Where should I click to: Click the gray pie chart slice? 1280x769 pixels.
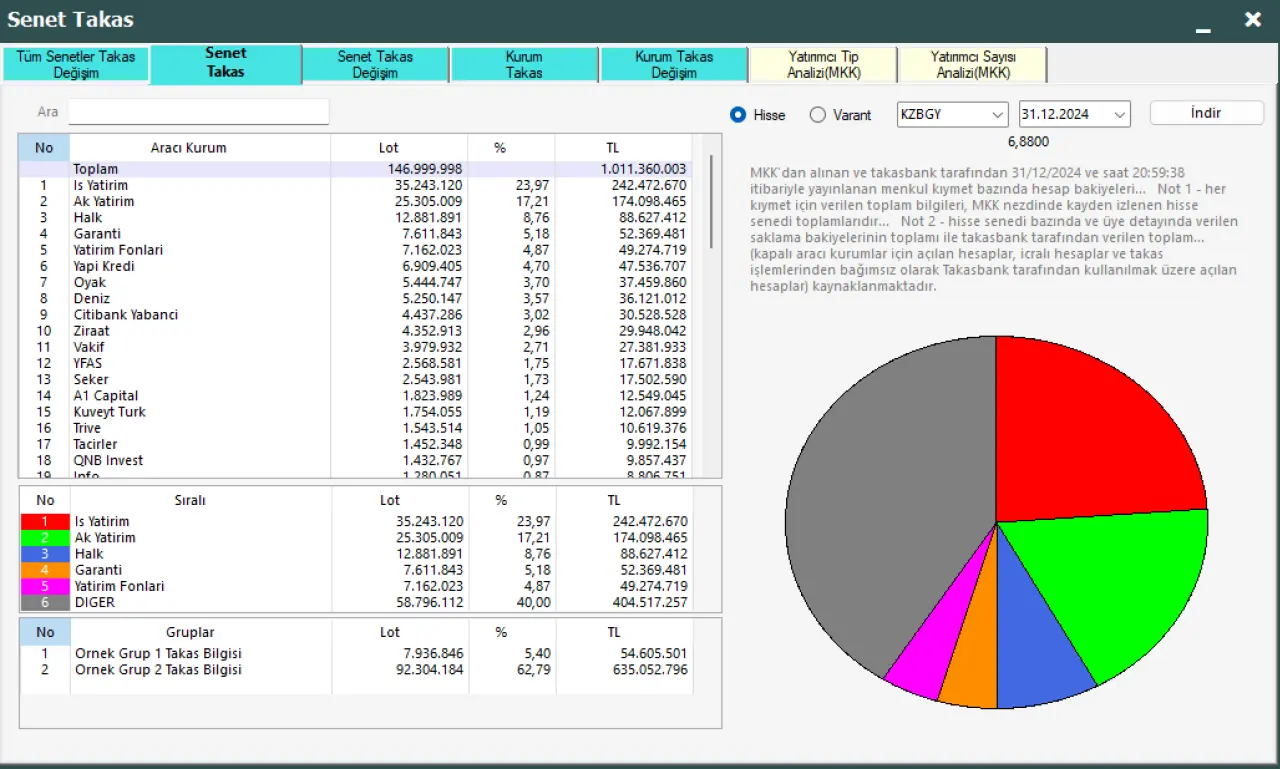tap(880, 500)
